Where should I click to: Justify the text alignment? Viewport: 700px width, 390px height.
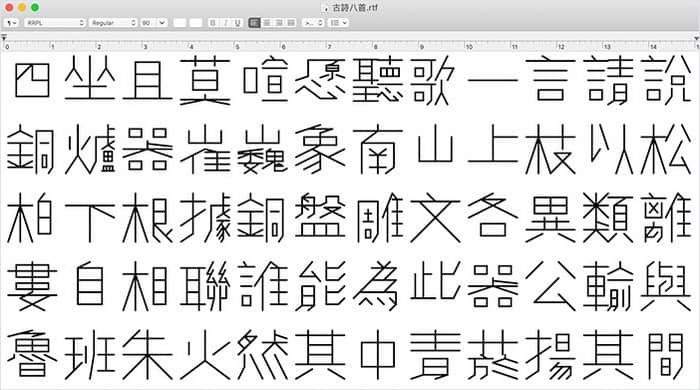pos(291,22)
